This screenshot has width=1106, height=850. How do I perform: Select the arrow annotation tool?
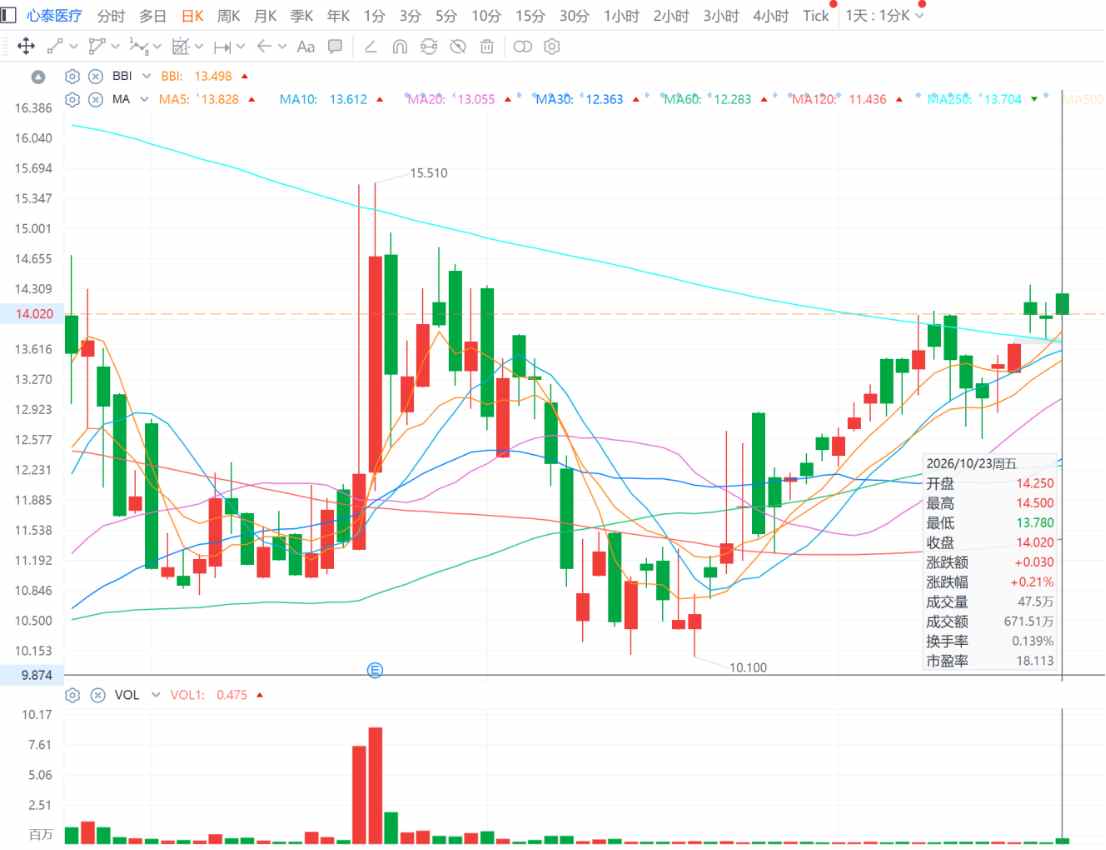(265, 47)
